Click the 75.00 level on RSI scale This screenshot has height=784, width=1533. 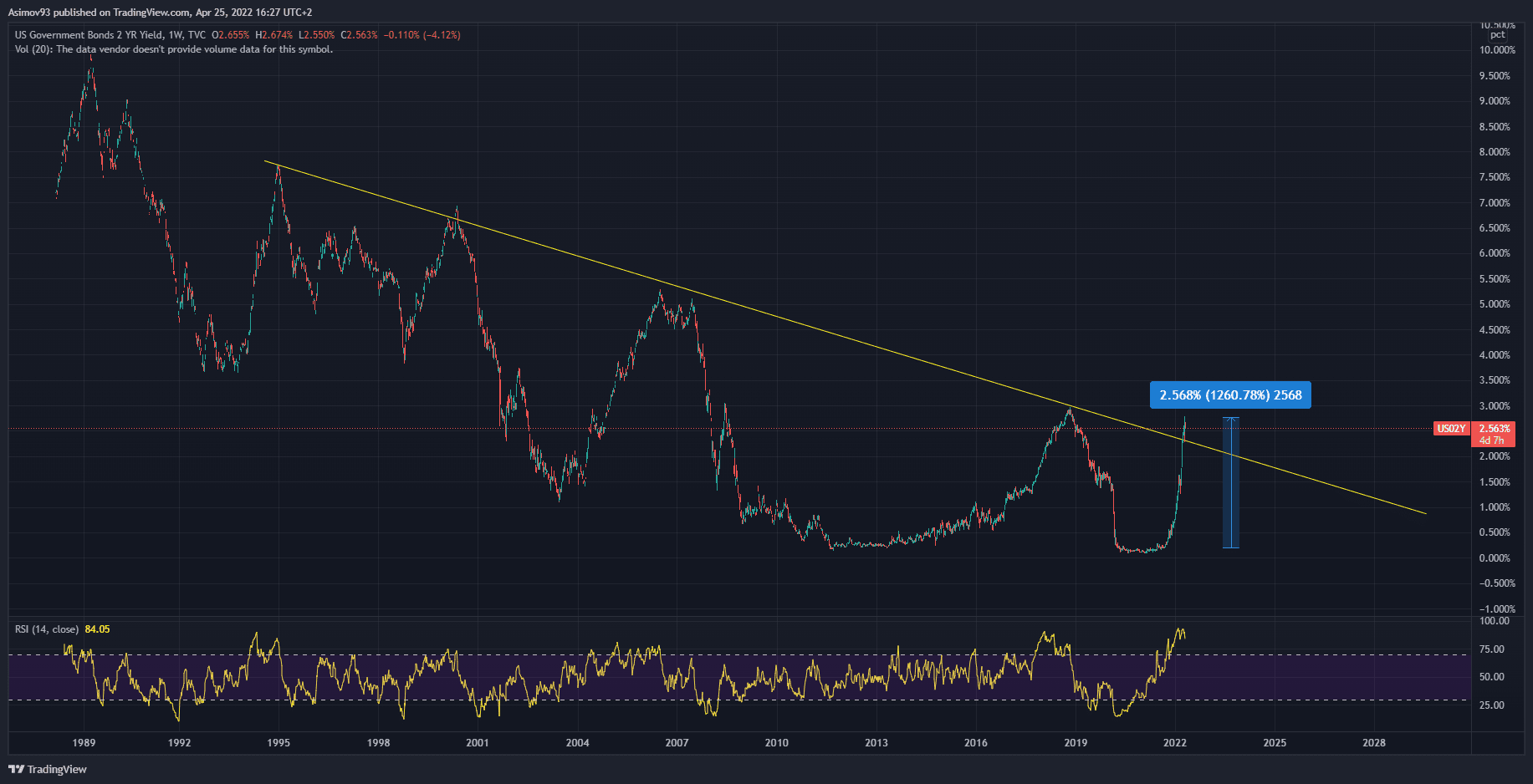click(1491, 649)
